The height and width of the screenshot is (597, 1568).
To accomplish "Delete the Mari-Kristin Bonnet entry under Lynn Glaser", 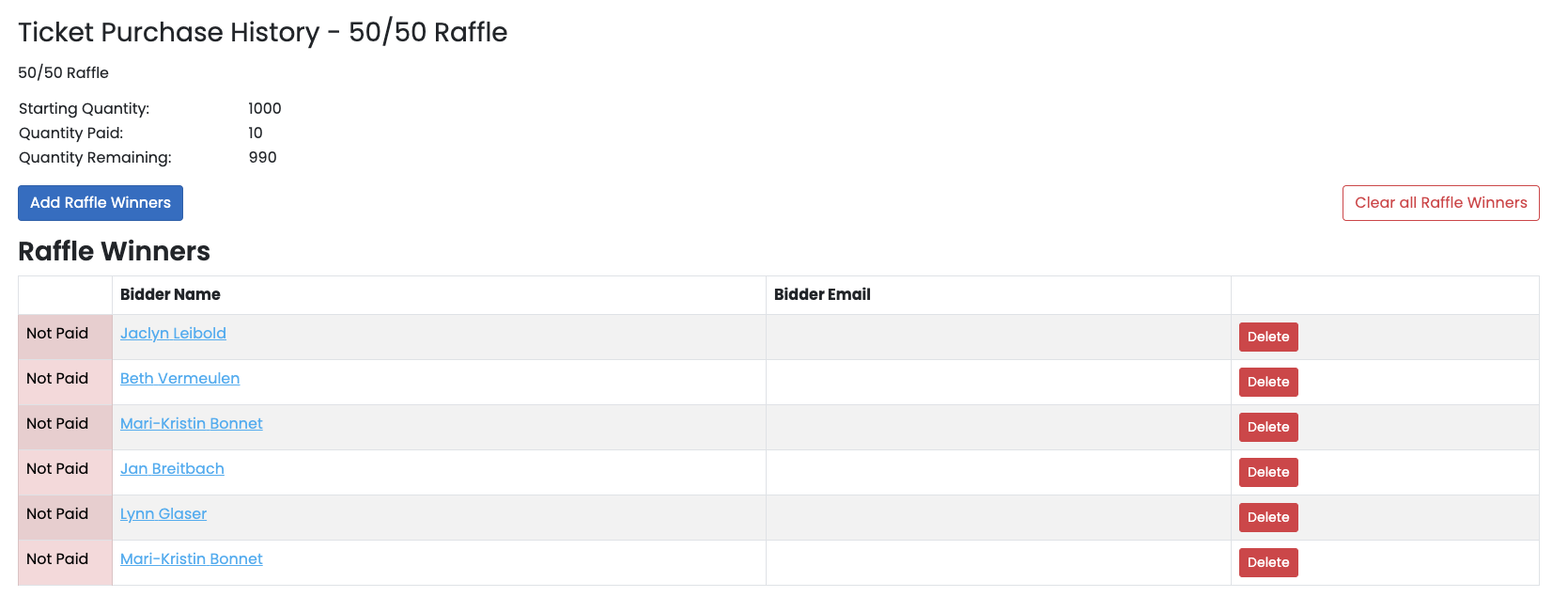I will 1267,562.
